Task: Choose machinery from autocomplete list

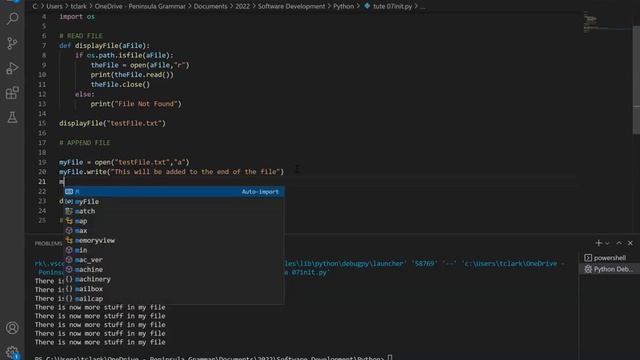Action: (174, 279)
